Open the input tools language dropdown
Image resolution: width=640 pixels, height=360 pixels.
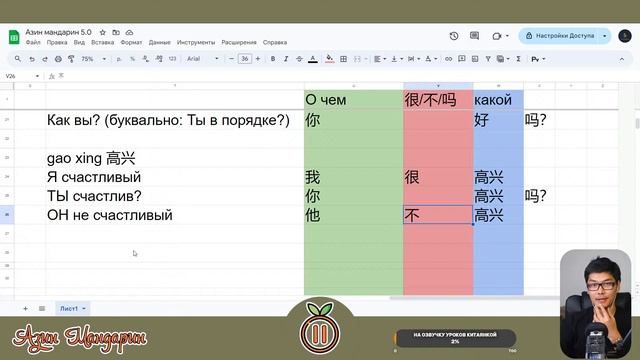point(538,59)
